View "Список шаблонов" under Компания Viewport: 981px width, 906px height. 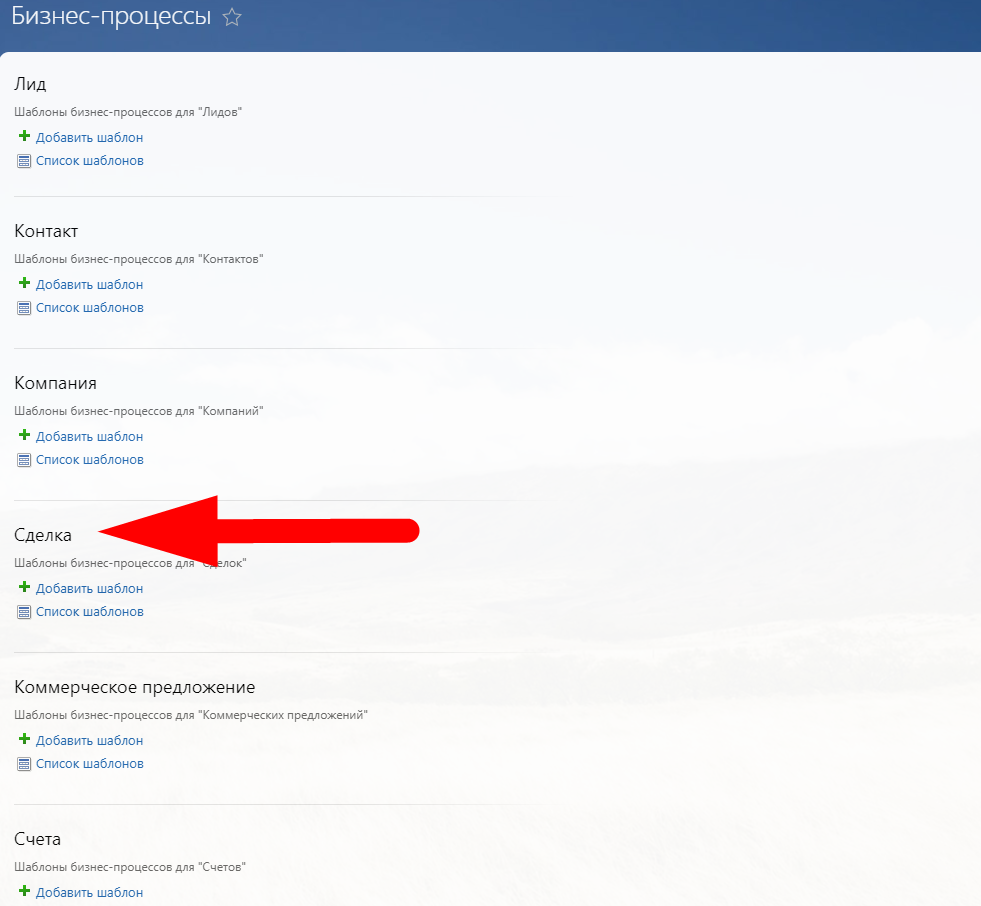[x=89, y=460]
